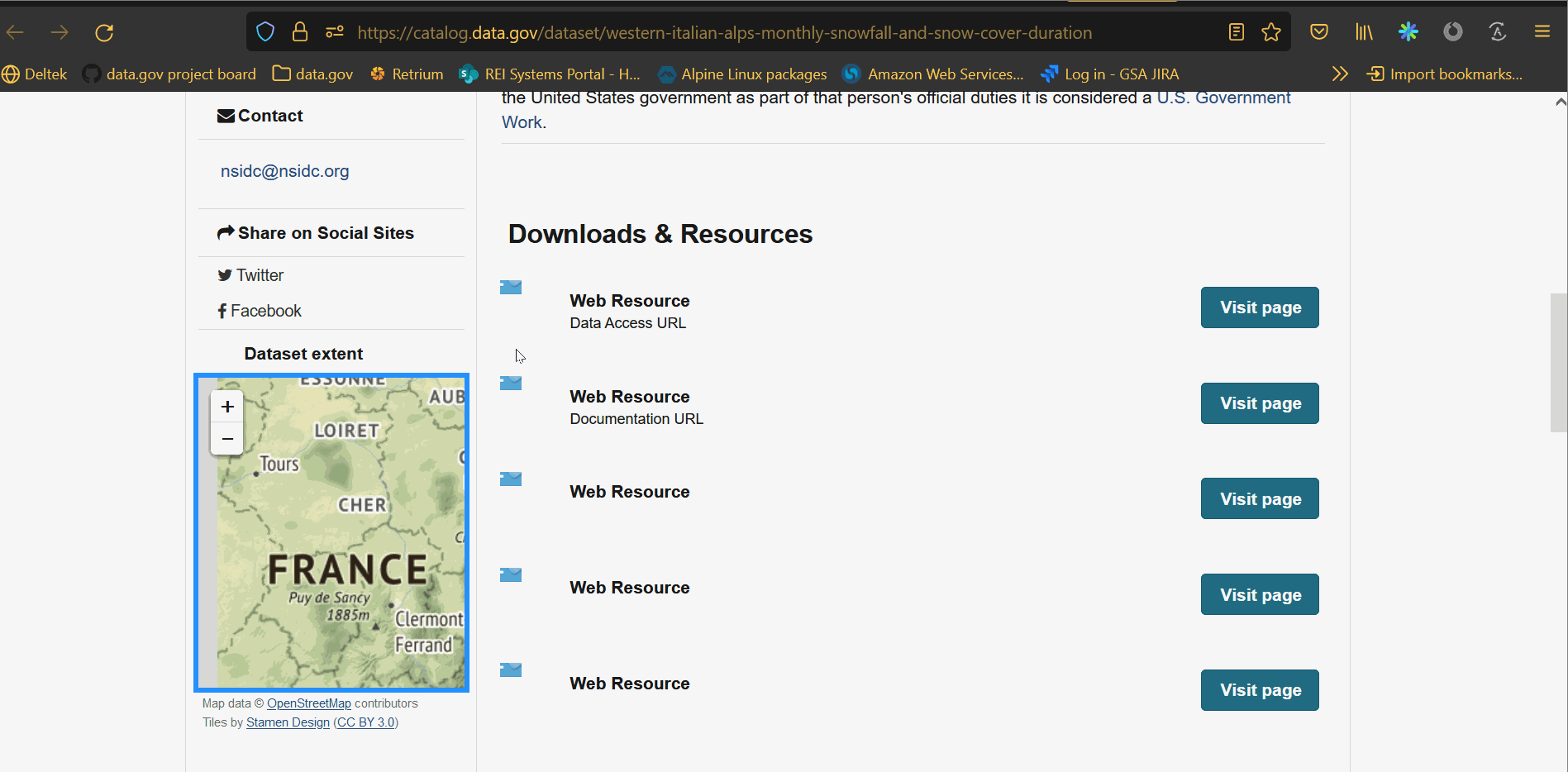
Task: Open the Firefox hamburger menu
Action: pos(1542,32)
